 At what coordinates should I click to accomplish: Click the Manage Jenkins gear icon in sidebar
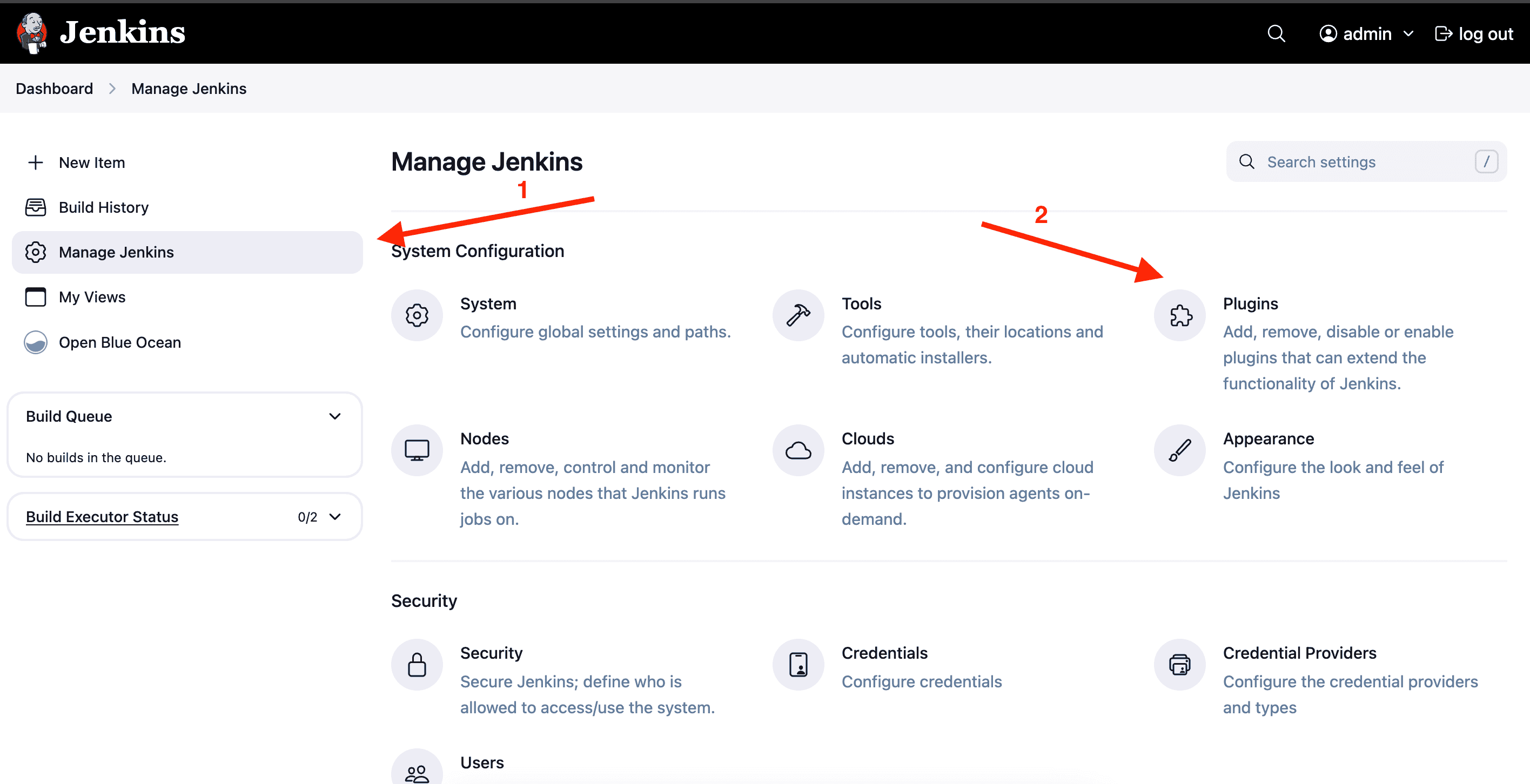36,252
